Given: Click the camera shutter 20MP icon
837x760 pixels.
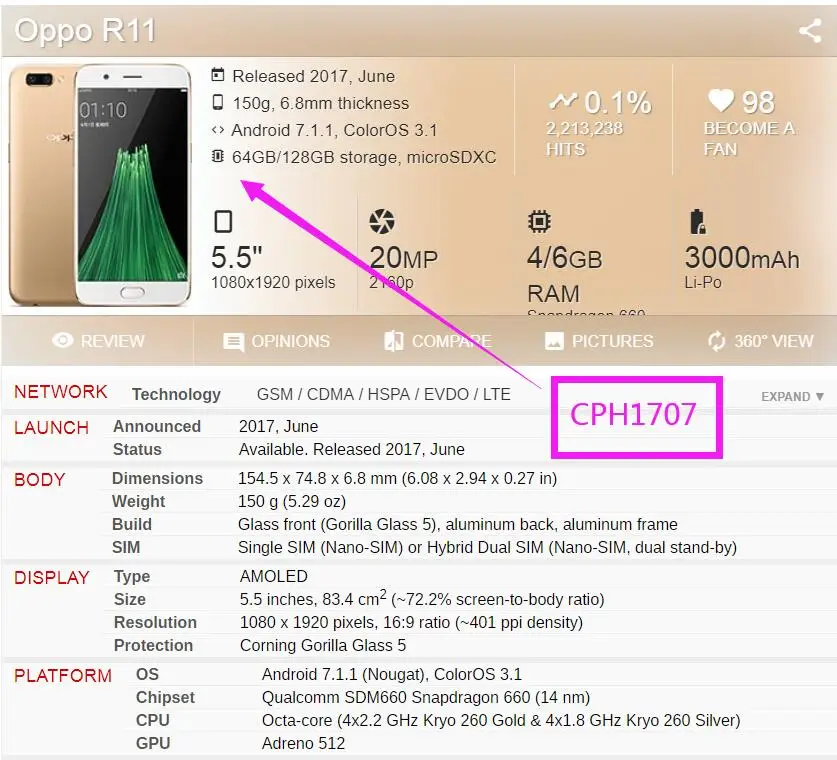Looking at the screenshot, I should 382,221.
